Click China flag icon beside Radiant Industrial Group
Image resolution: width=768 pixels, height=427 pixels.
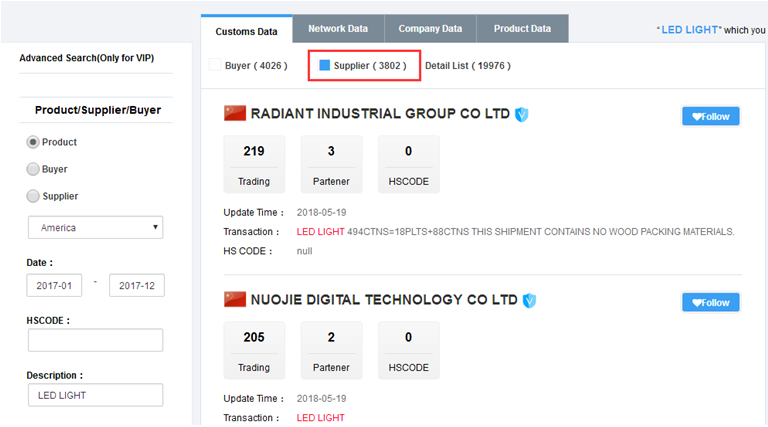[x=235, y=114]
